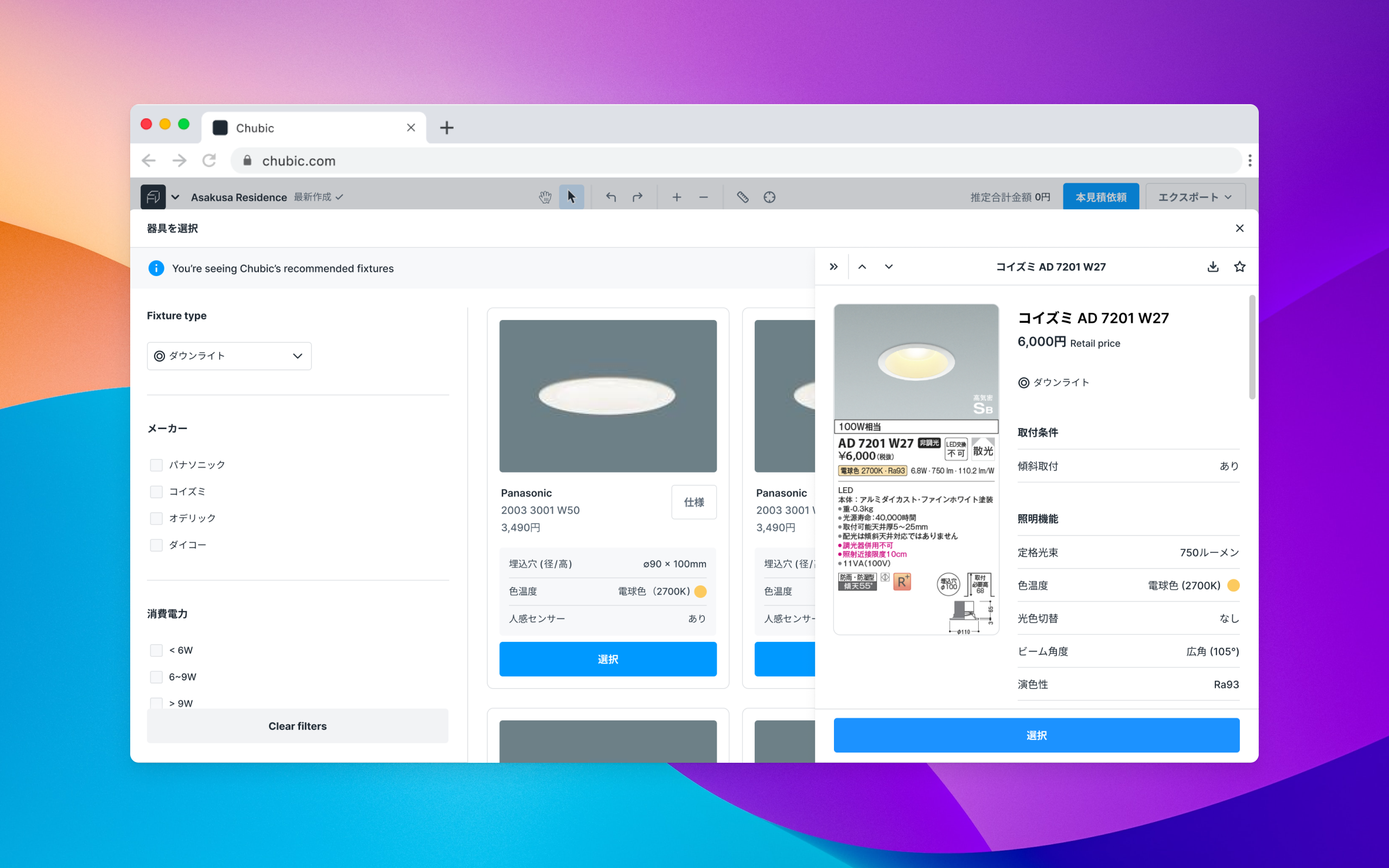Toggle the パナソニック manufacturer checkbox
The image size is (1389, 868).
coord(157,464)
